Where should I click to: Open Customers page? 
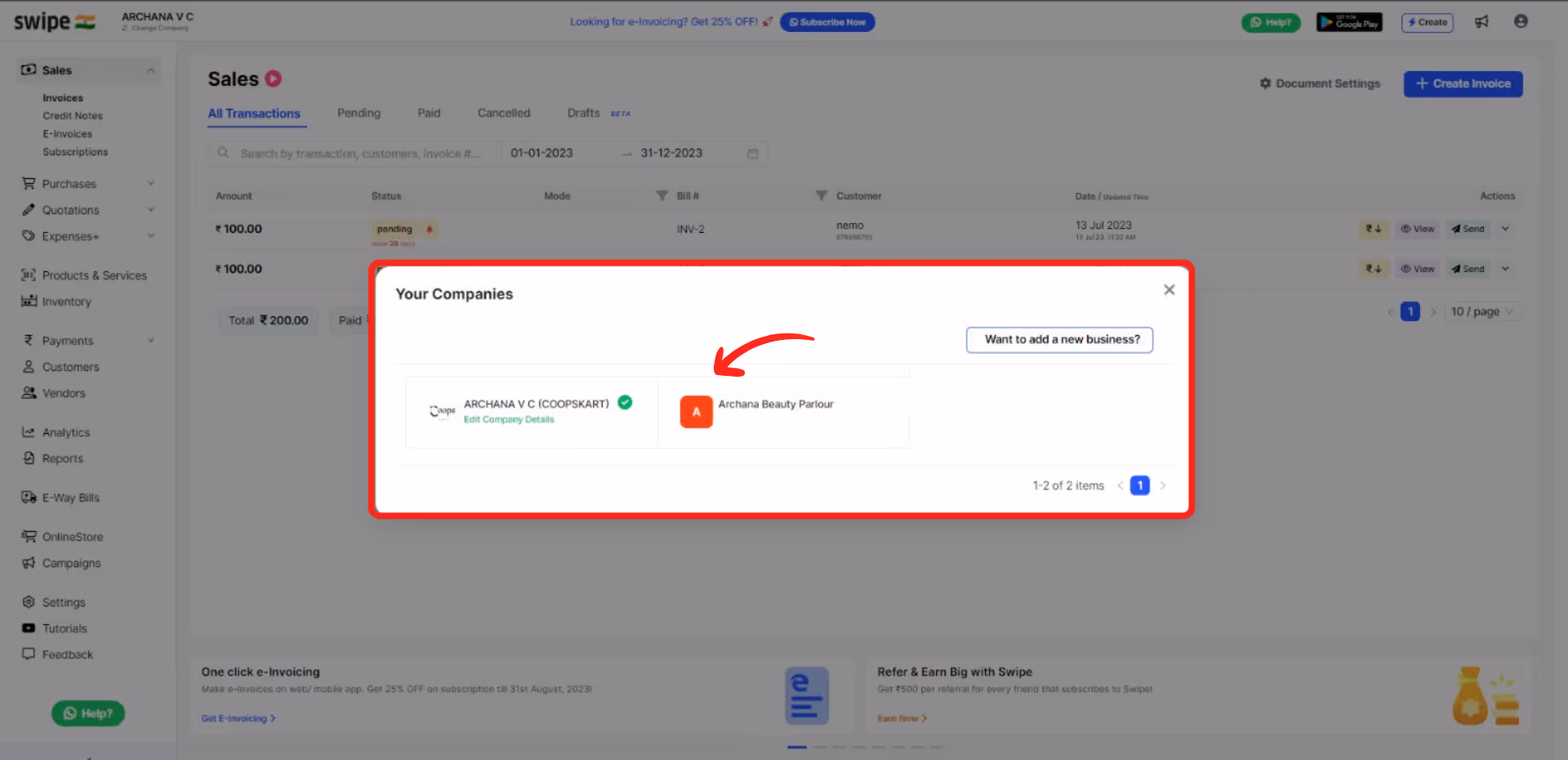[60, 367]
